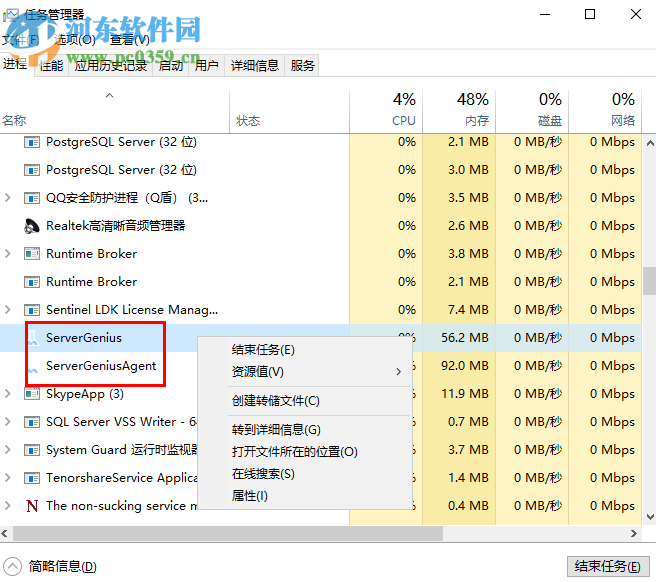The height and width of the screenshot is (582, 656).
Task: Click the ServerGeniusAgent process icon
Action: tap(33, 369)
